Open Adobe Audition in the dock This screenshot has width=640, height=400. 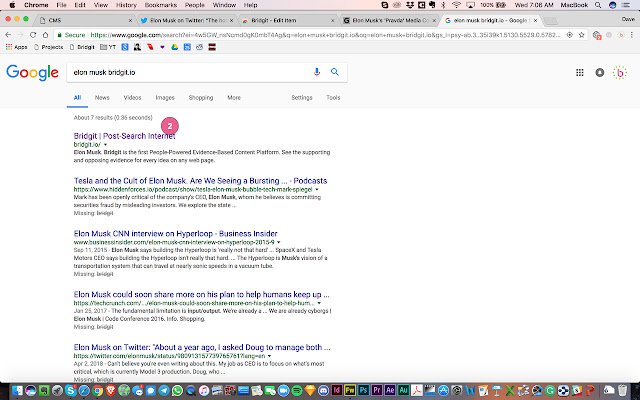click(403, 391)
